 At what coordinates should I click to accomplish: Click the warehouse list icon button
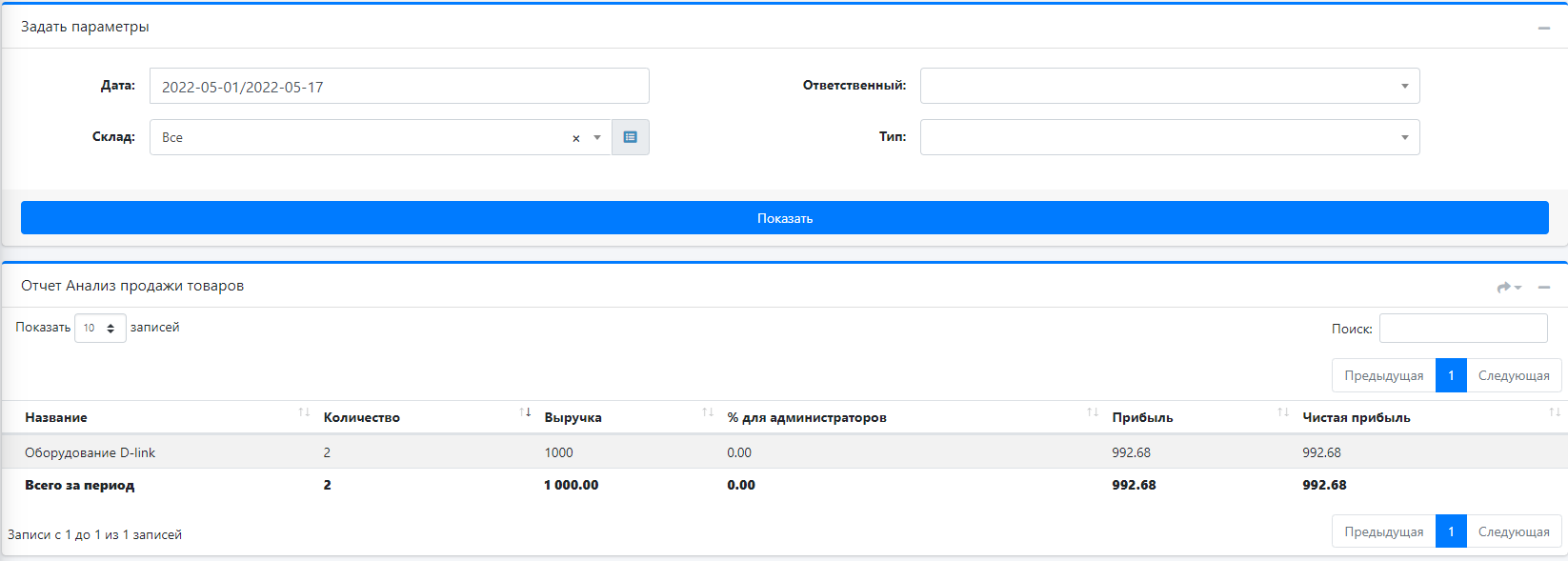coord(630,137)
